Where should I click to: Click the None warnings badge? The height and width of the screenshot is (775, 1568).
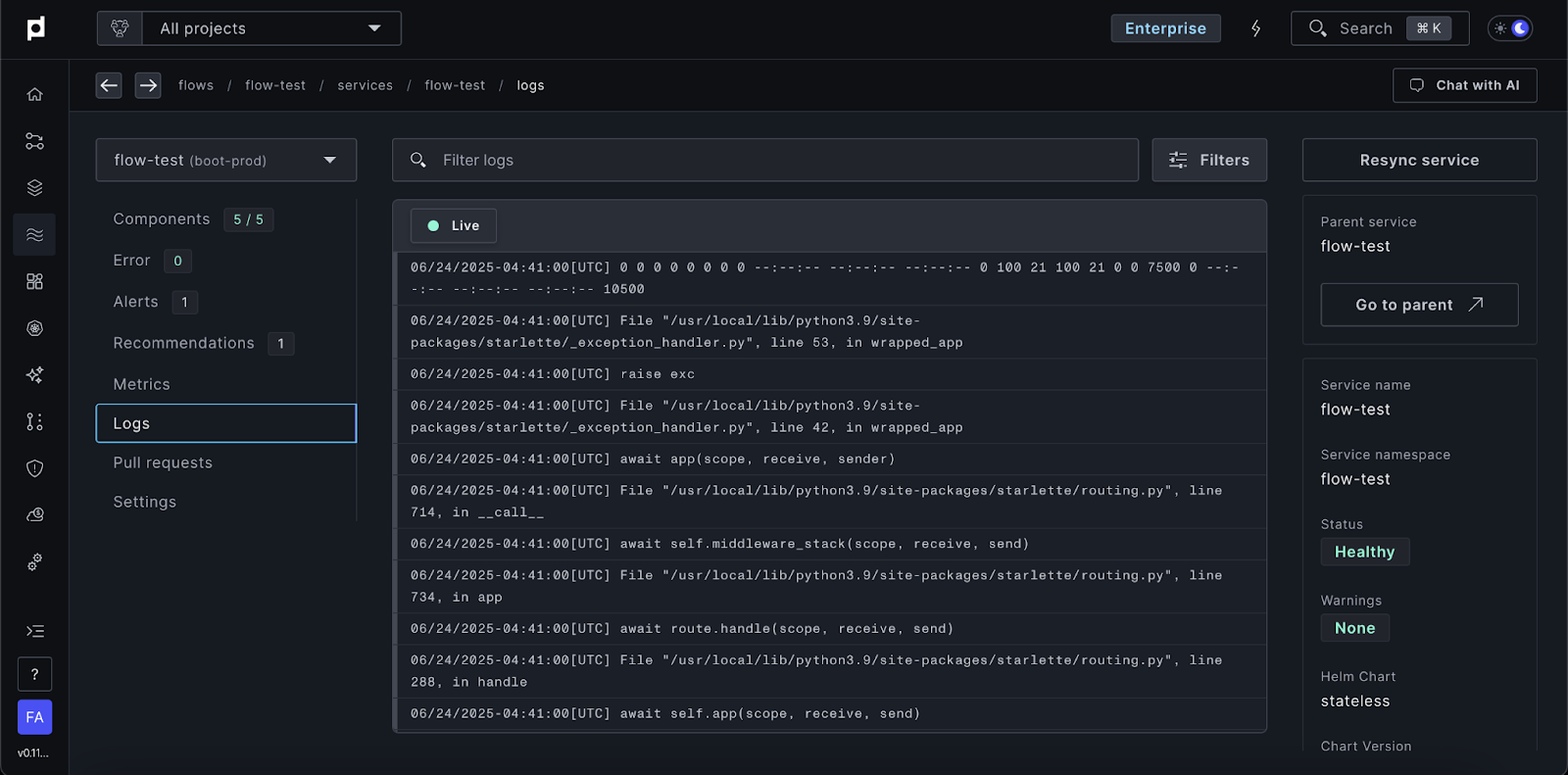1354,628
